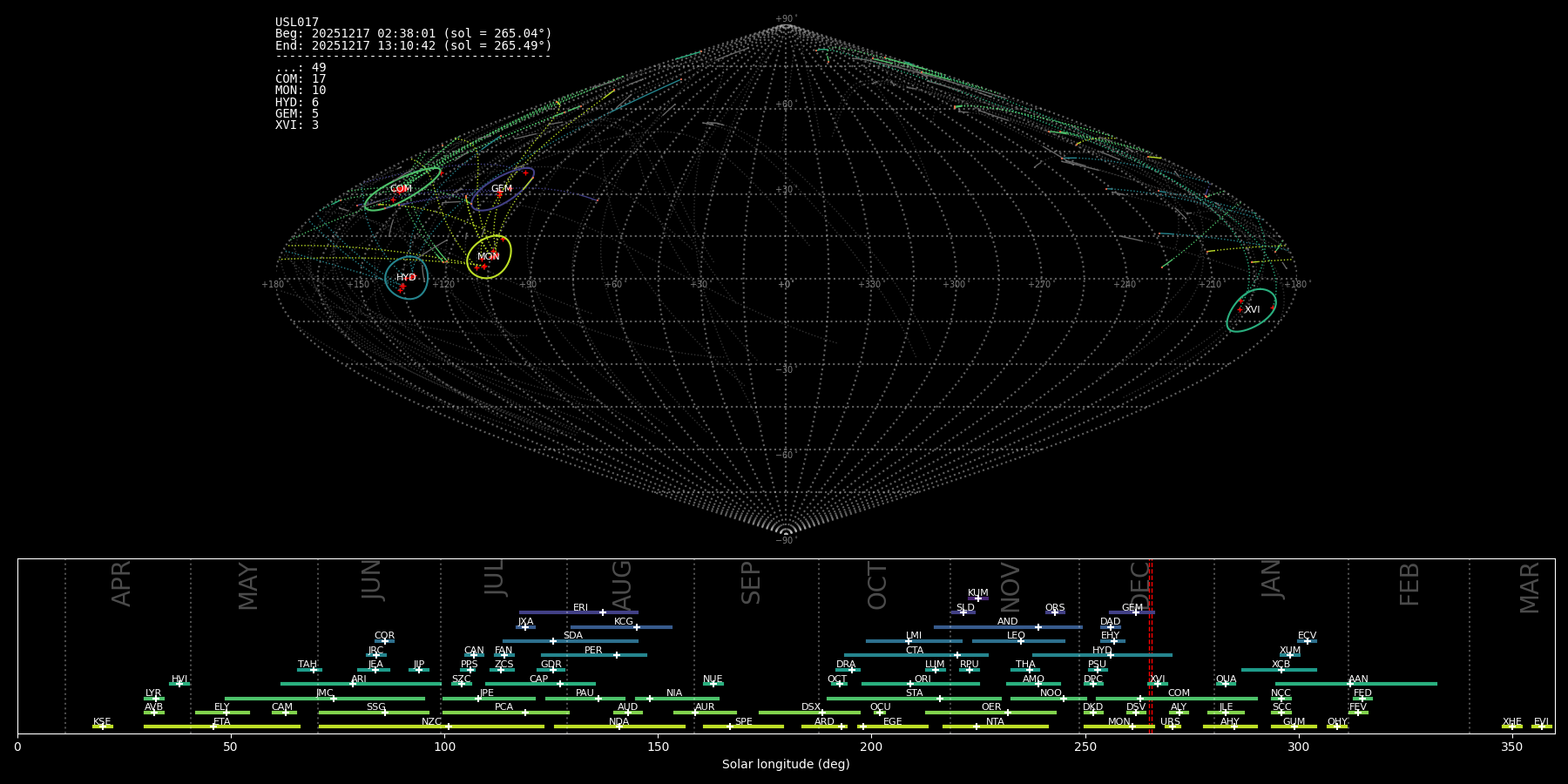The height and width of the screenshot is (784, 1568).
Task: Click the yellow MON radiant circle
Action: 489,256
